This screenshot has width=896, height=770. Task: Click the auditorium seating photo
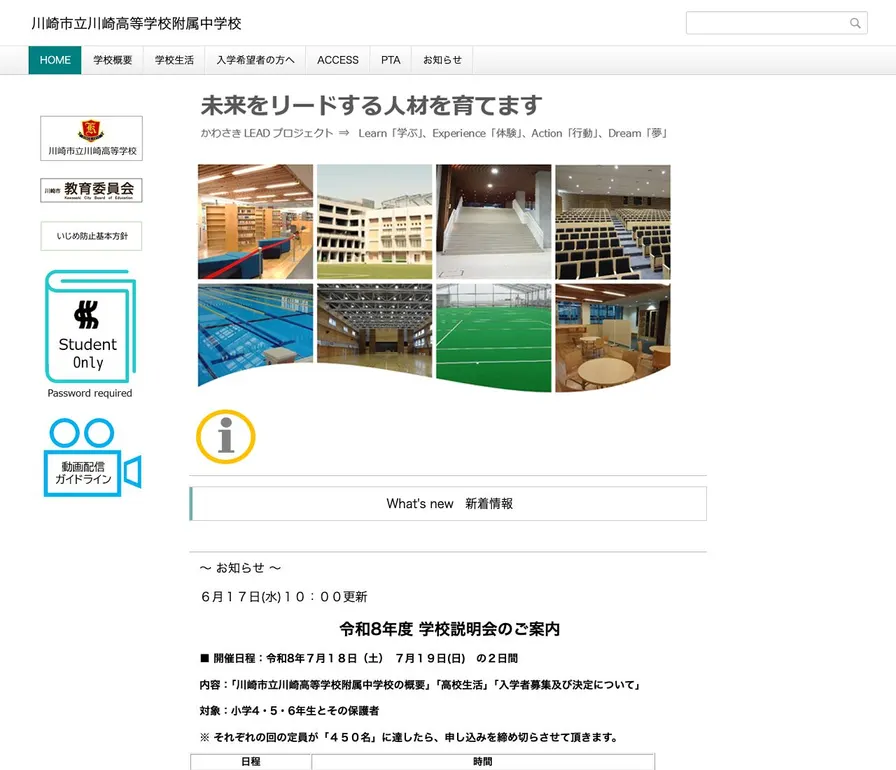pyautogui.click(x=613, y=222)
